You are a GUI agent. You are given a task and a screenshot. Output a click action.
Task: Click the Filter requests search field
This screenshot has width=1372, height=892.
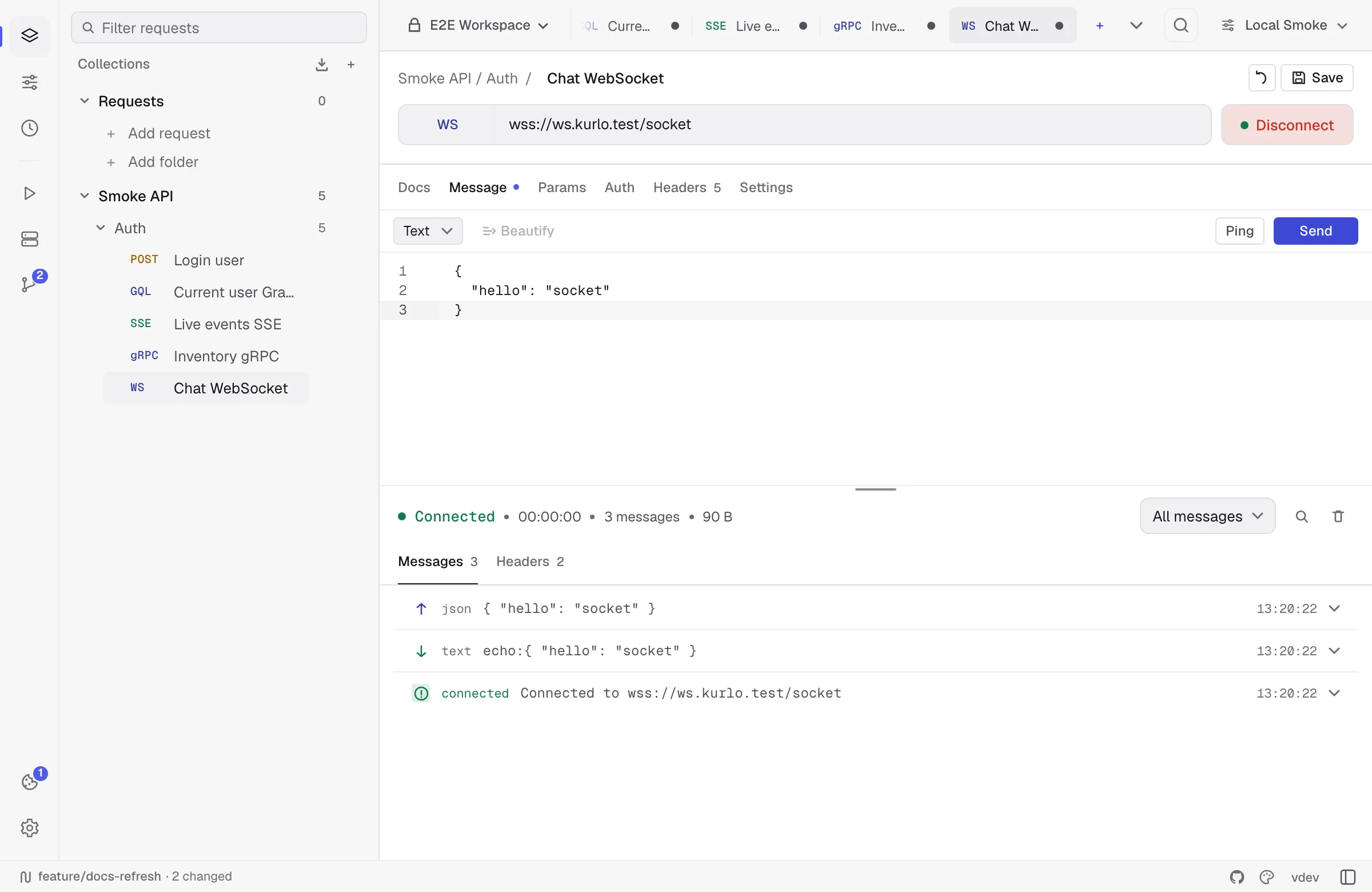218,27
